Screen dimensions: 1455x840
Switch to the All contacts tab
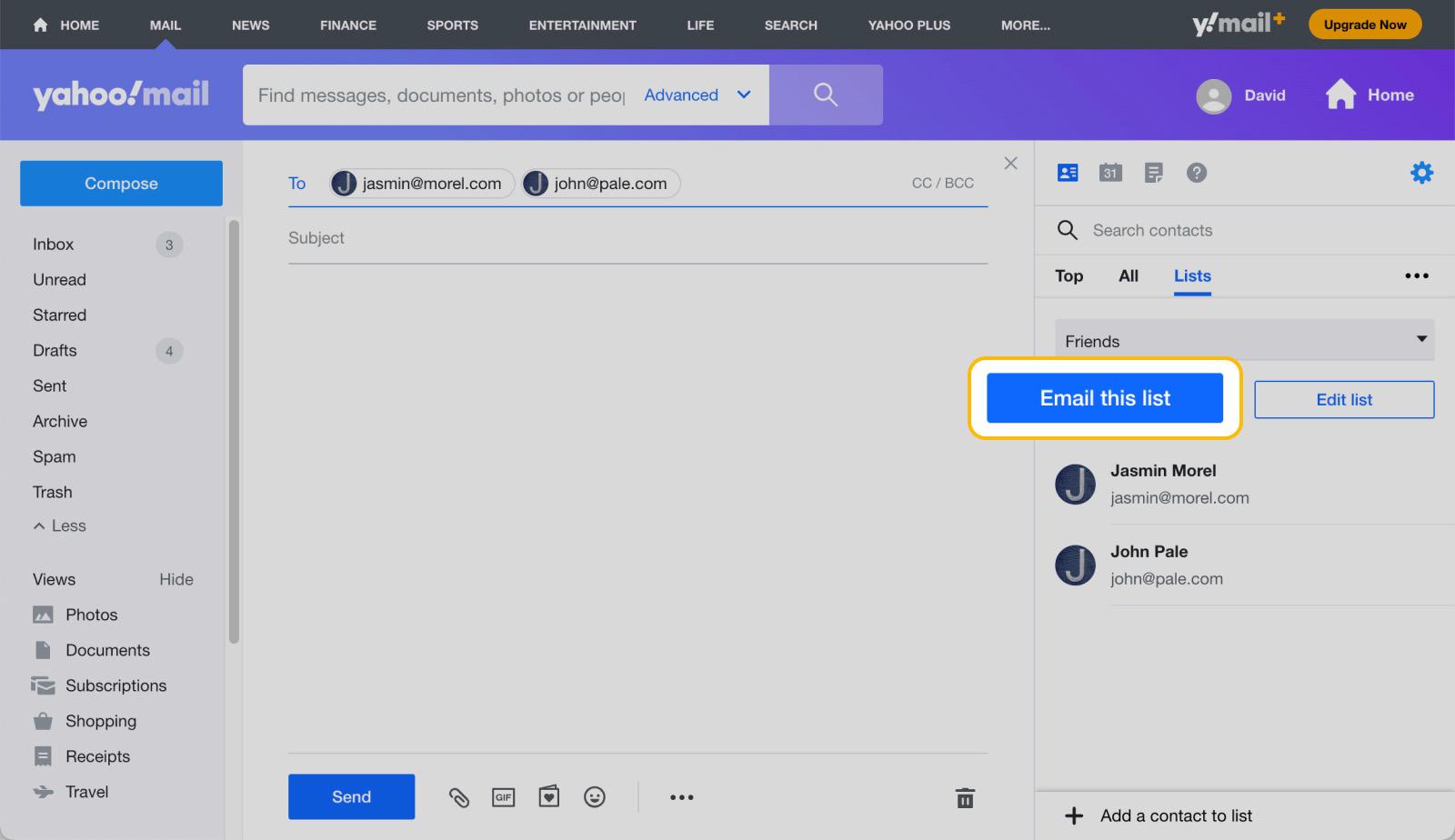(x=1129, y=275)
